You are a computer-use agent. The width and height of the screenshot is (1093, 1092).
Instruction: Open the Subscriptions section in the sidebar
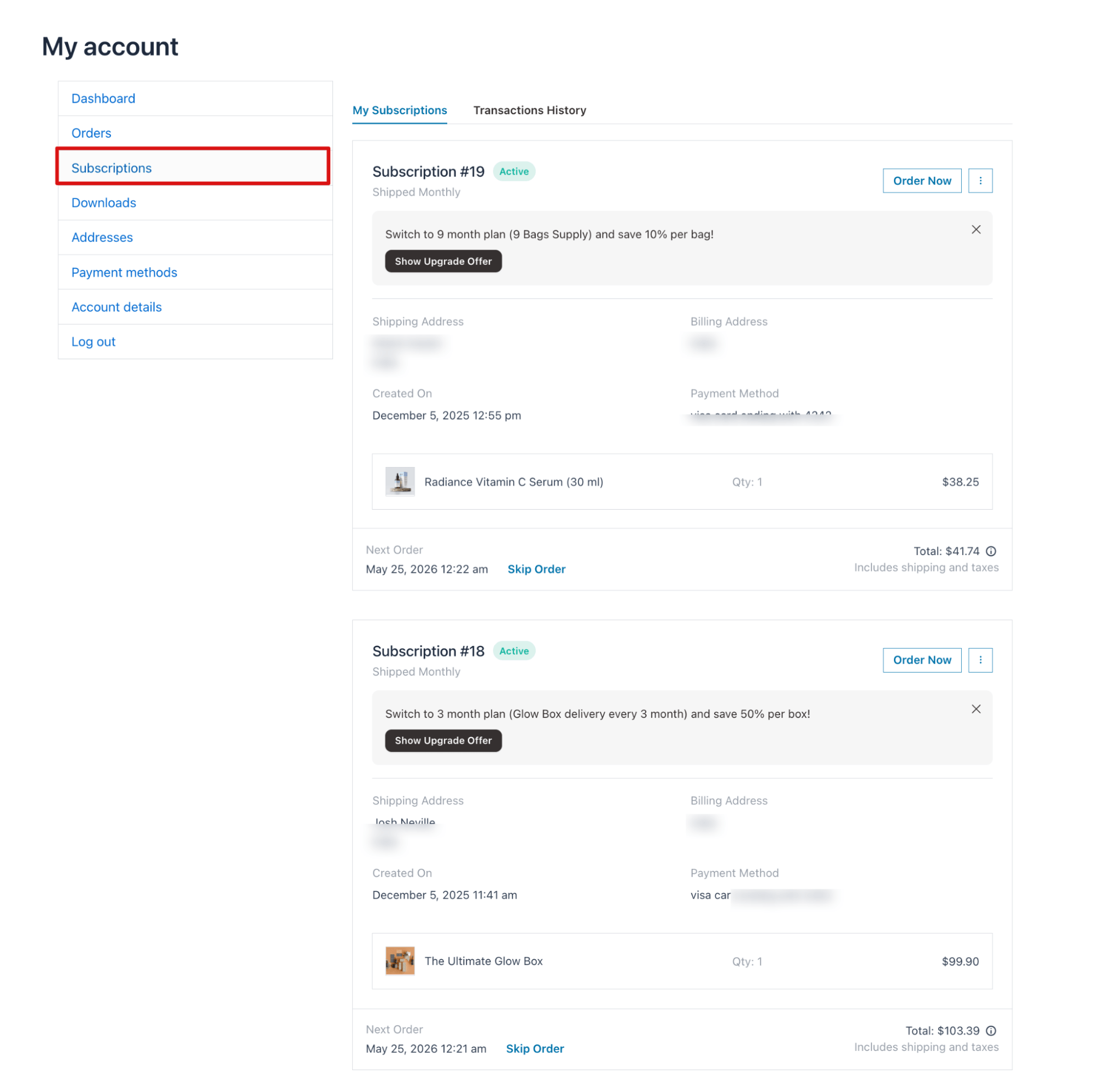coord(112,167)
